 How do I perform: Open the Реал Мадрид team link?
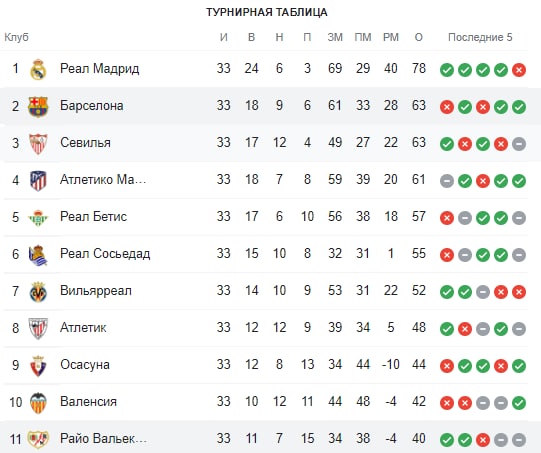click(x=99, y=68)
